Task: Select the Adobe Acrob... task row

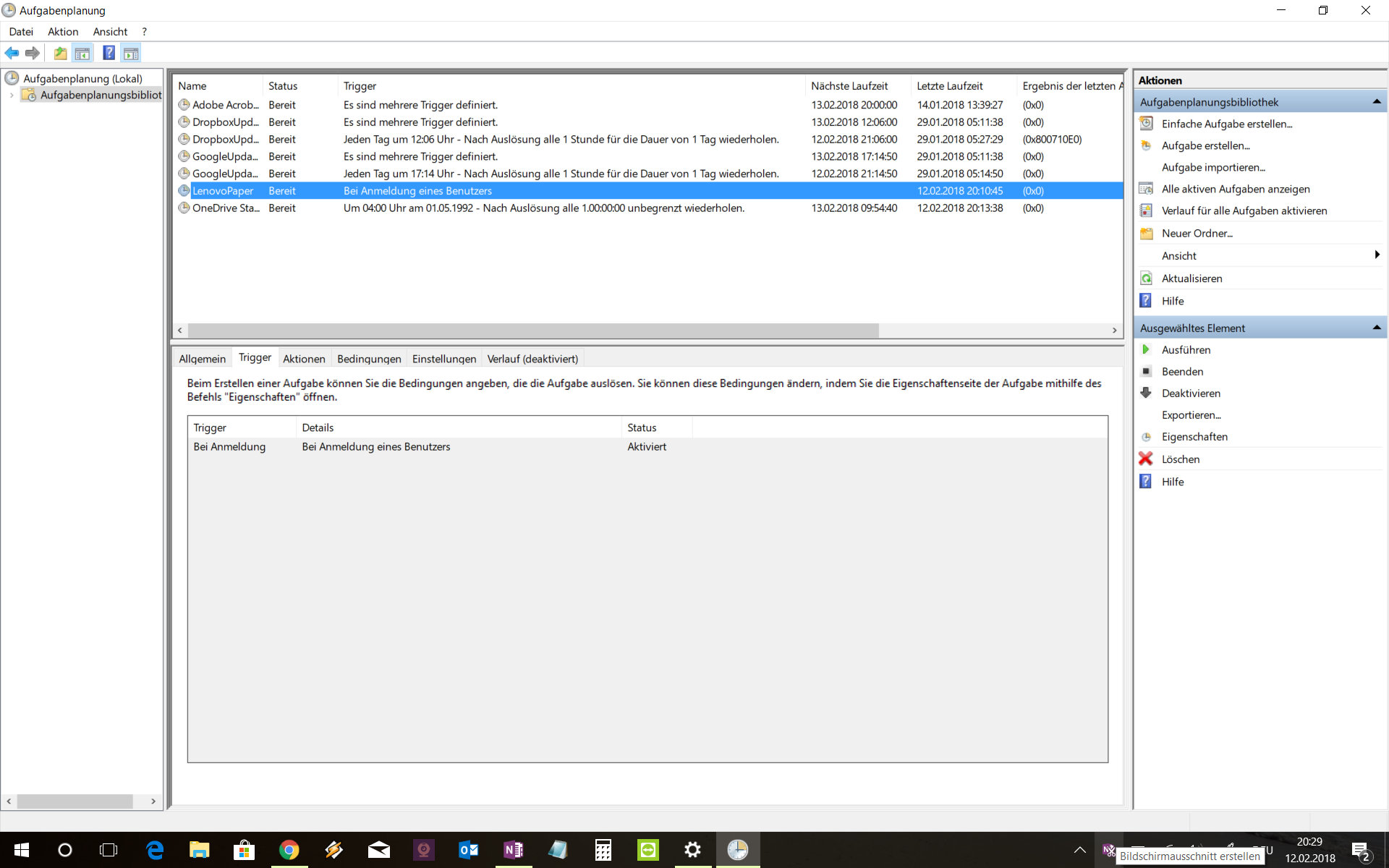Action: click(x=647, y=105)
